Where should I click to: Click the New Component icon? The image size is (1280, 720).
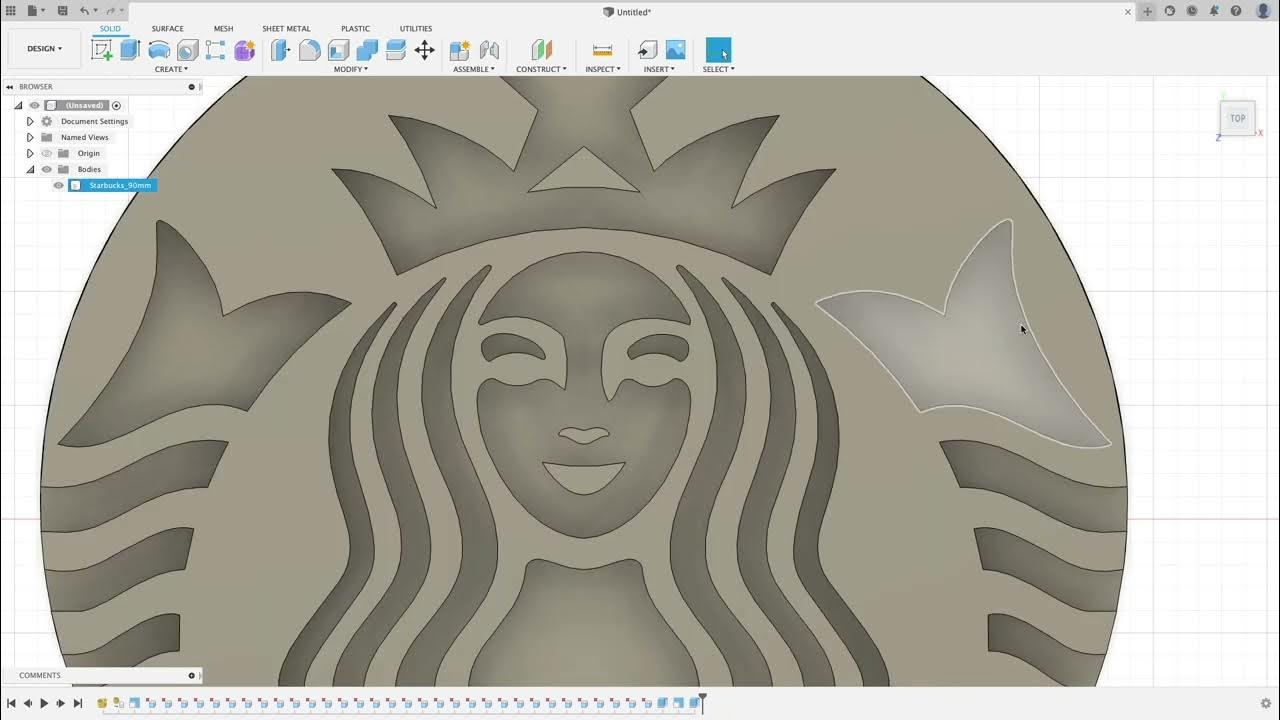(460, 50)
